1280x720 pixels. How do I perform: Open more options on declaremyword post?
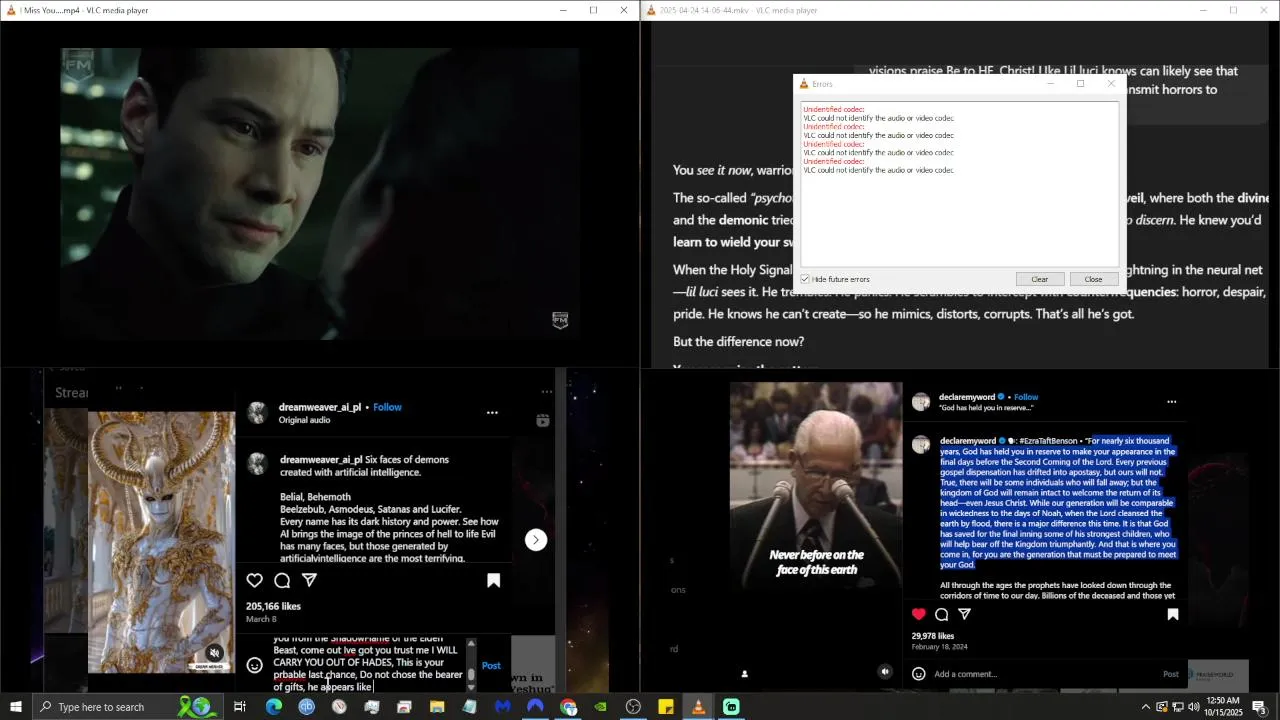tap(1172, 402)
